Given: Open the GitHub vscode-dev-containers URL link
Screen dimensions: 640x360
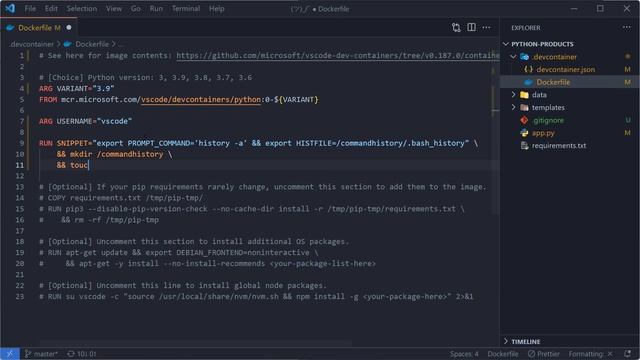Looking at the screenshot, I should 338,56.
